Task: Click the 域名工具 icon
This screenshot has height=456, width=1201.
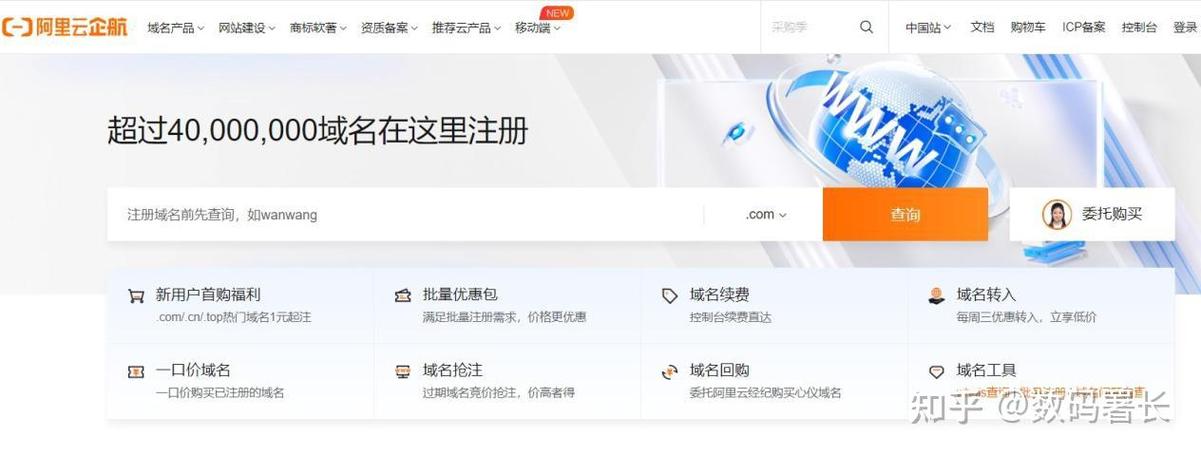Action: point(937,371)
